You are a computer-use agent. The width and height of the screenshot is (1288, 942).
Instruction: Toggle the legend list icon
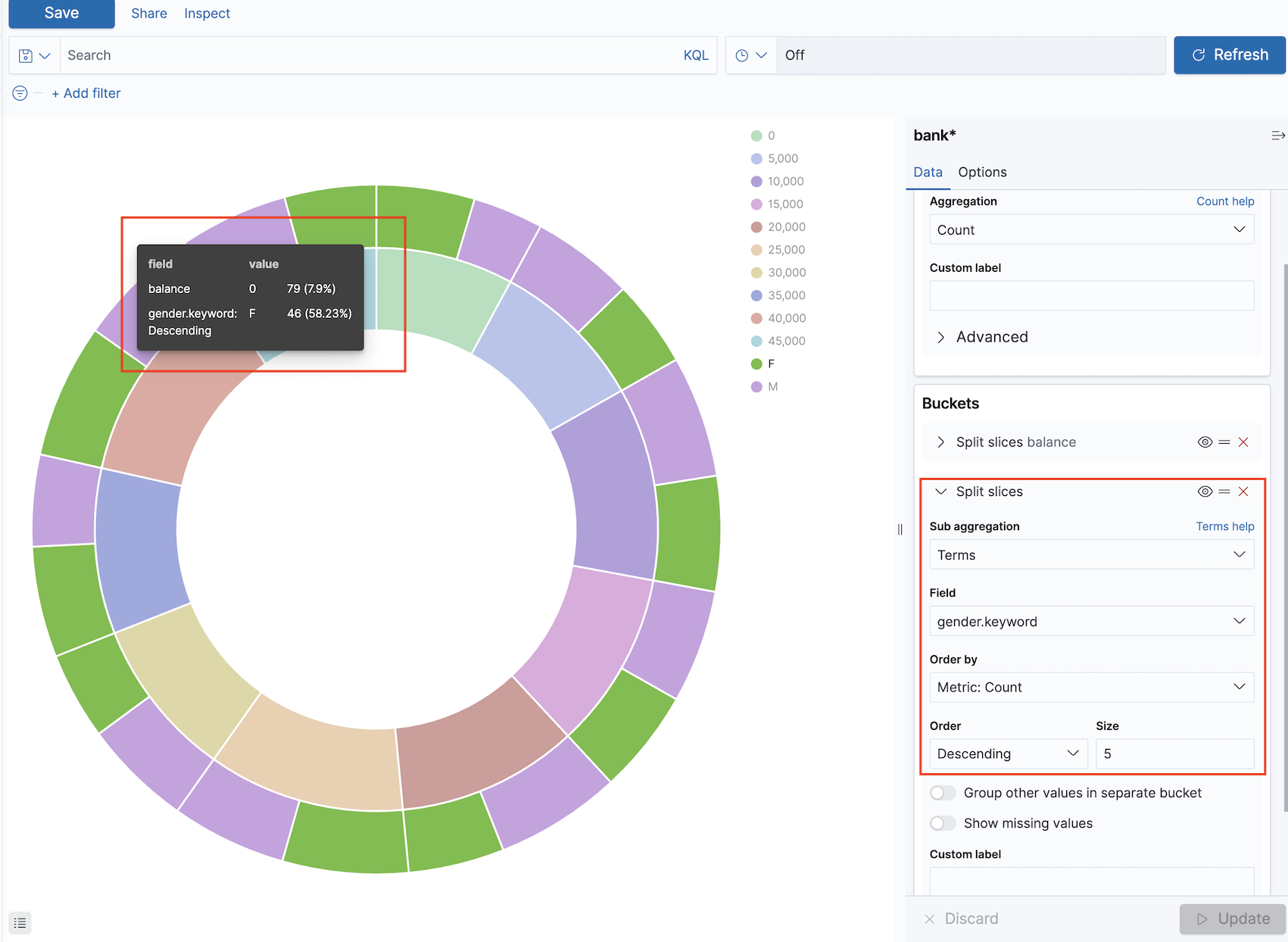[20, 922]
